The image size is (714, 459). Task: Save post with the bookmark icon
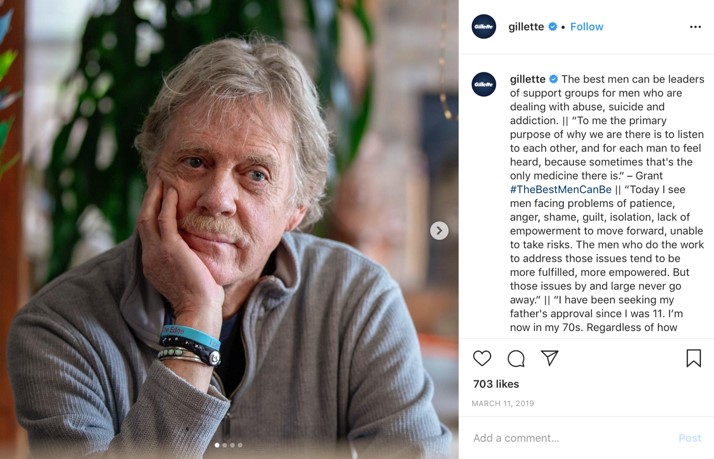pos(694,358)
